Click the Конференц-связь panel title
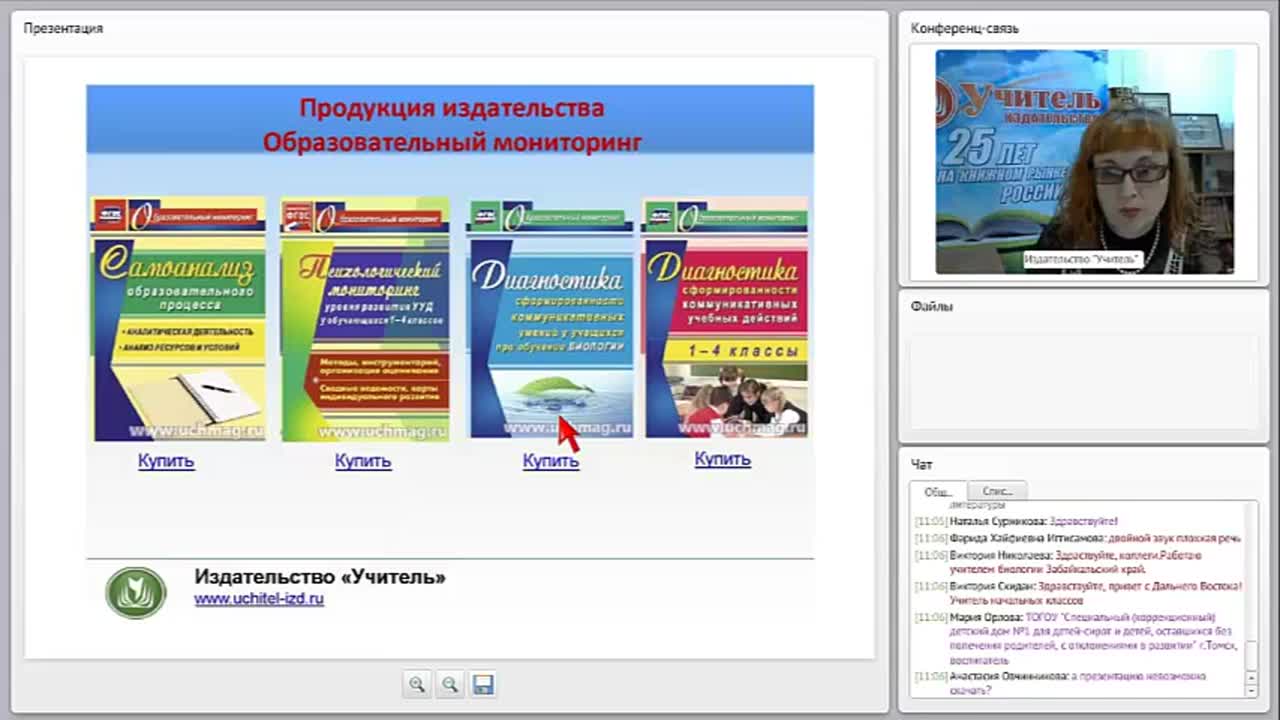The height and width of the screenshot is (720, 1280). 965,28
